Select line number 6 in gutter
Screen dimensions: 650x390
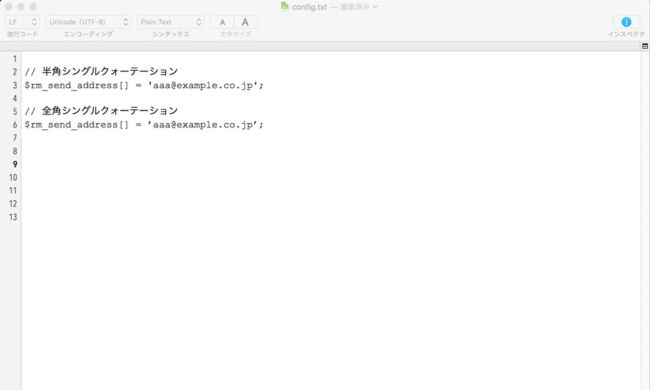[x=15, y=125]
